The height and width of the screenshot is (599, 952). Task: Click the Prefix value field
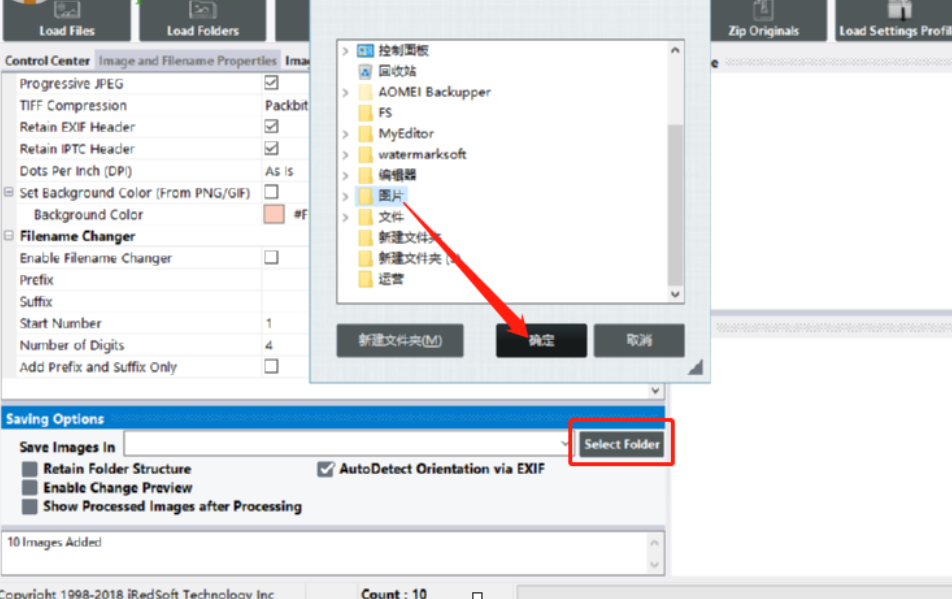point(286,280)
